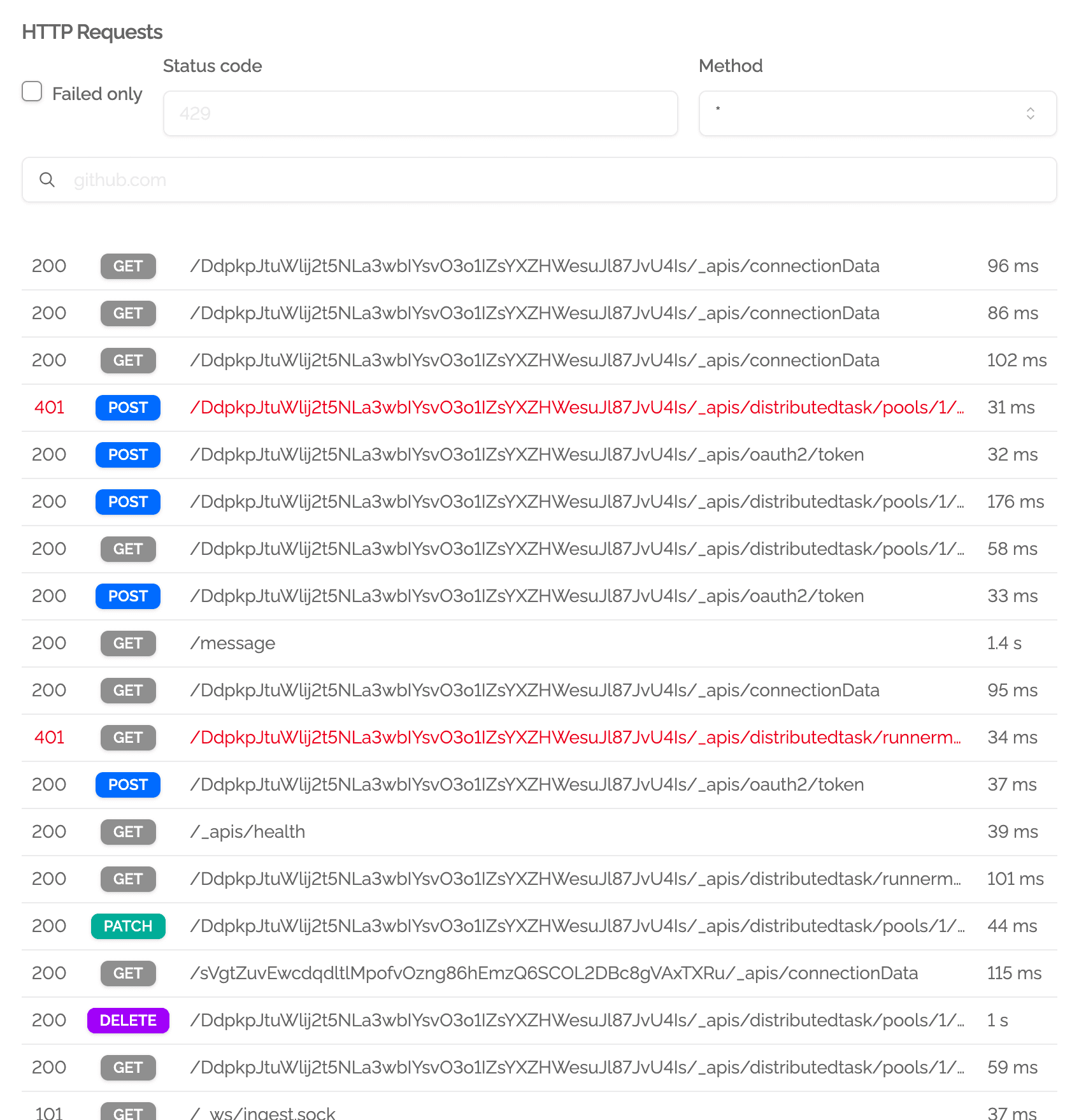This screenshot has height=1120, width=1079.
Task: Open the 401 distributedtask/pools request details
Action: (573, 408)
